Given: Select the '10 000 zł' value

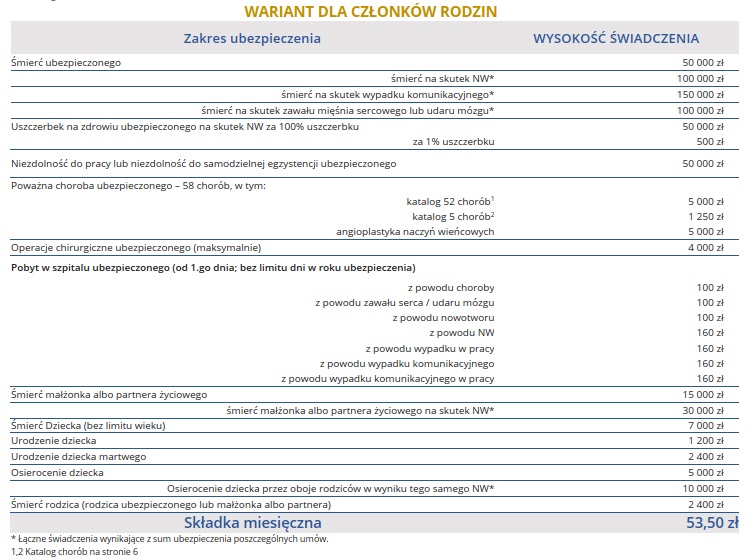Looking at the screenshot, I should [x=703, y=489].
